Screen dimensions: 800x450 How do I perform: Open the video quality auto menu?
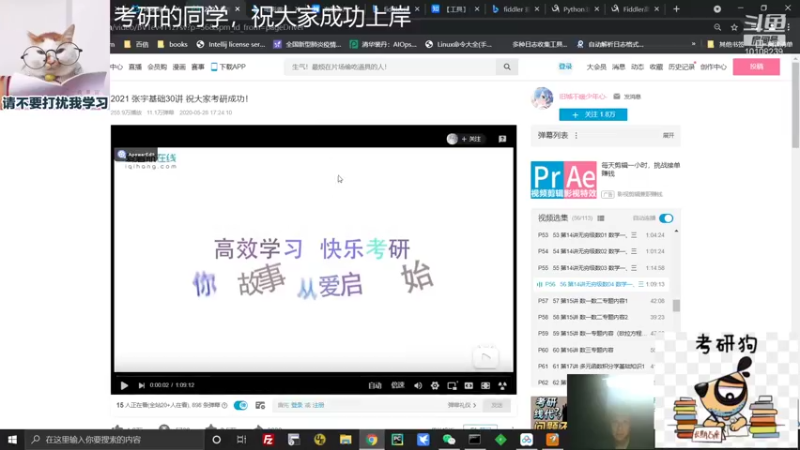[x=375, y=386]
